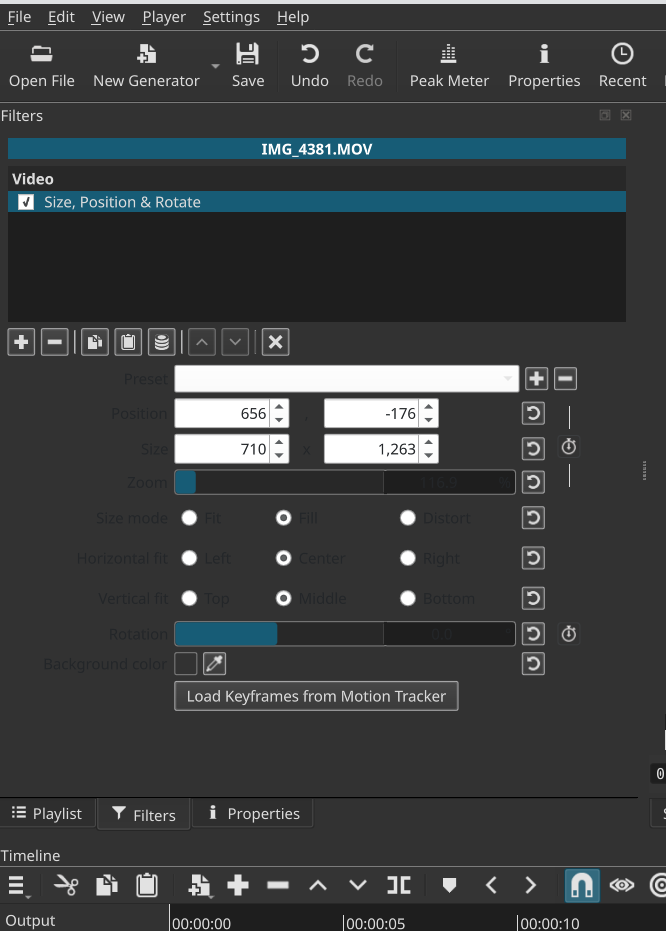Click the Zoom slider

pos(345,482)
